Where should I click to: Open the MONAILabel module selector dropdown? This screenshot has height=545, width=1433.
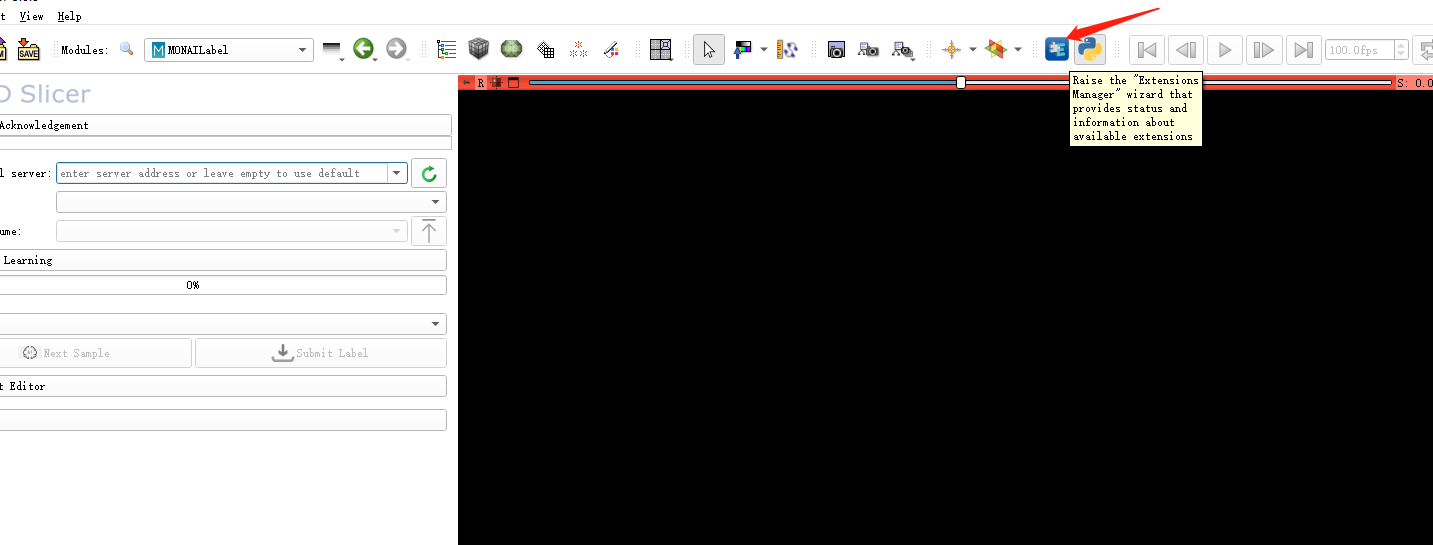pos(229,50)
